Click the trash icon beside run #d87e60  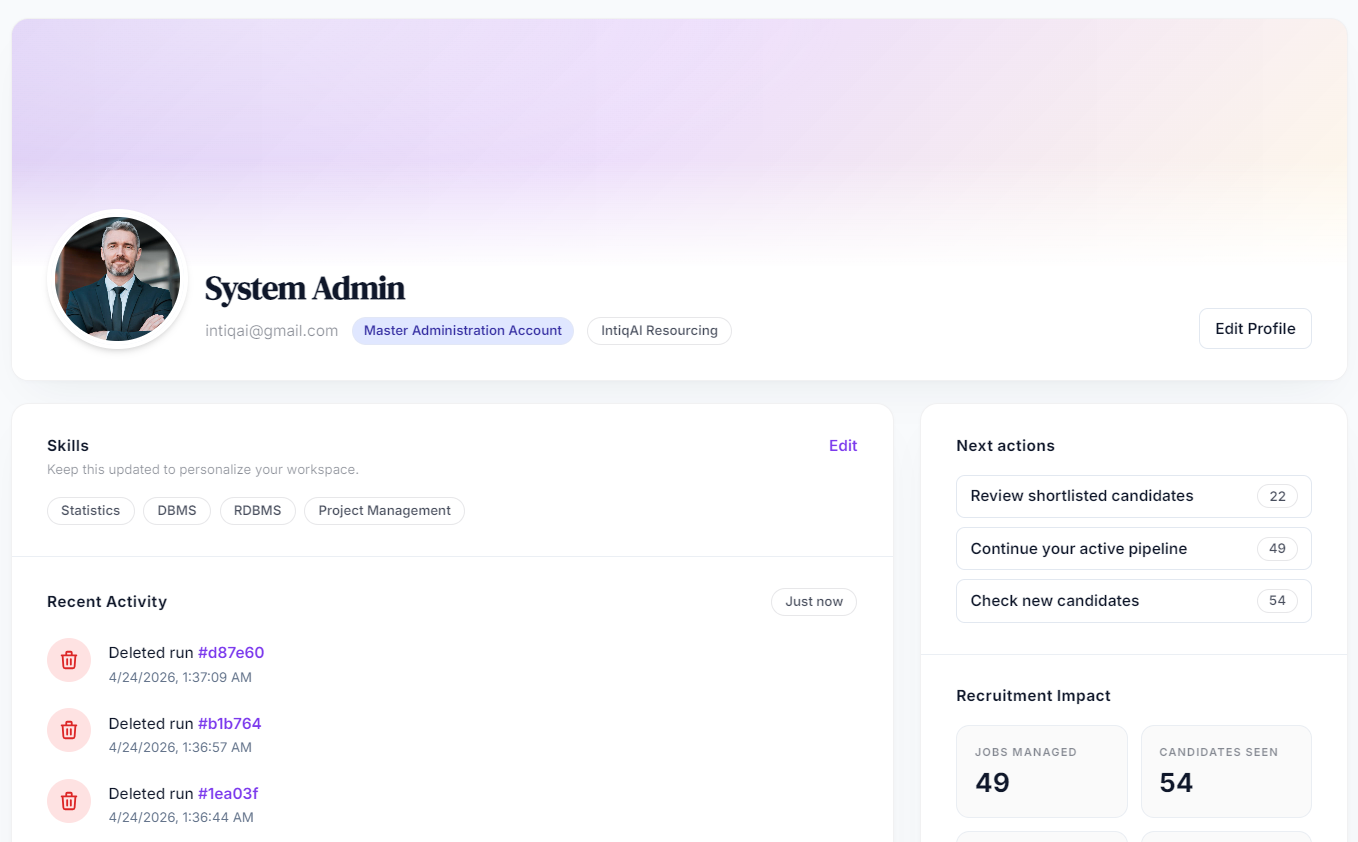(x=69, y=660)
